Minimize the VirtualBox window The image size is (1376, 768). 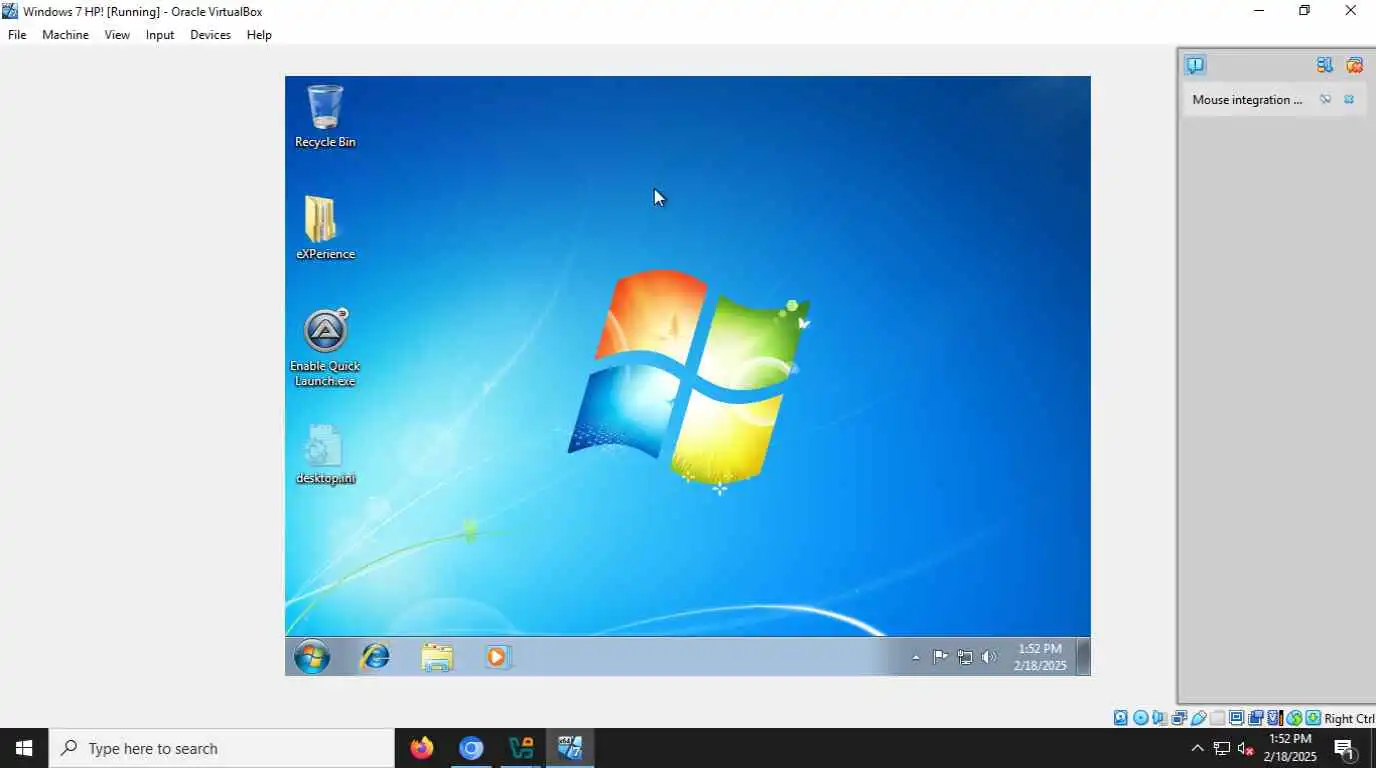(1259, 11)
